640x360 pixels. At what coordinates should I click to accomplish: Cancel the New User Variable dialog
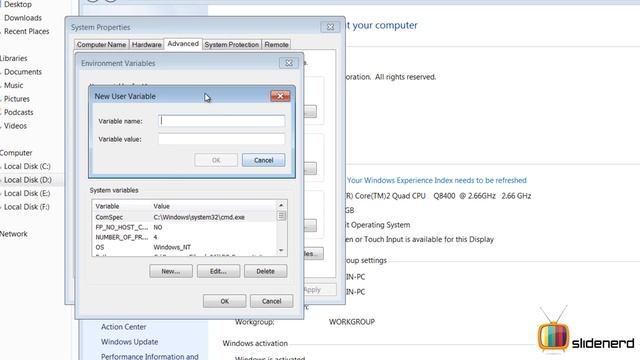click(x=263, y=160)
